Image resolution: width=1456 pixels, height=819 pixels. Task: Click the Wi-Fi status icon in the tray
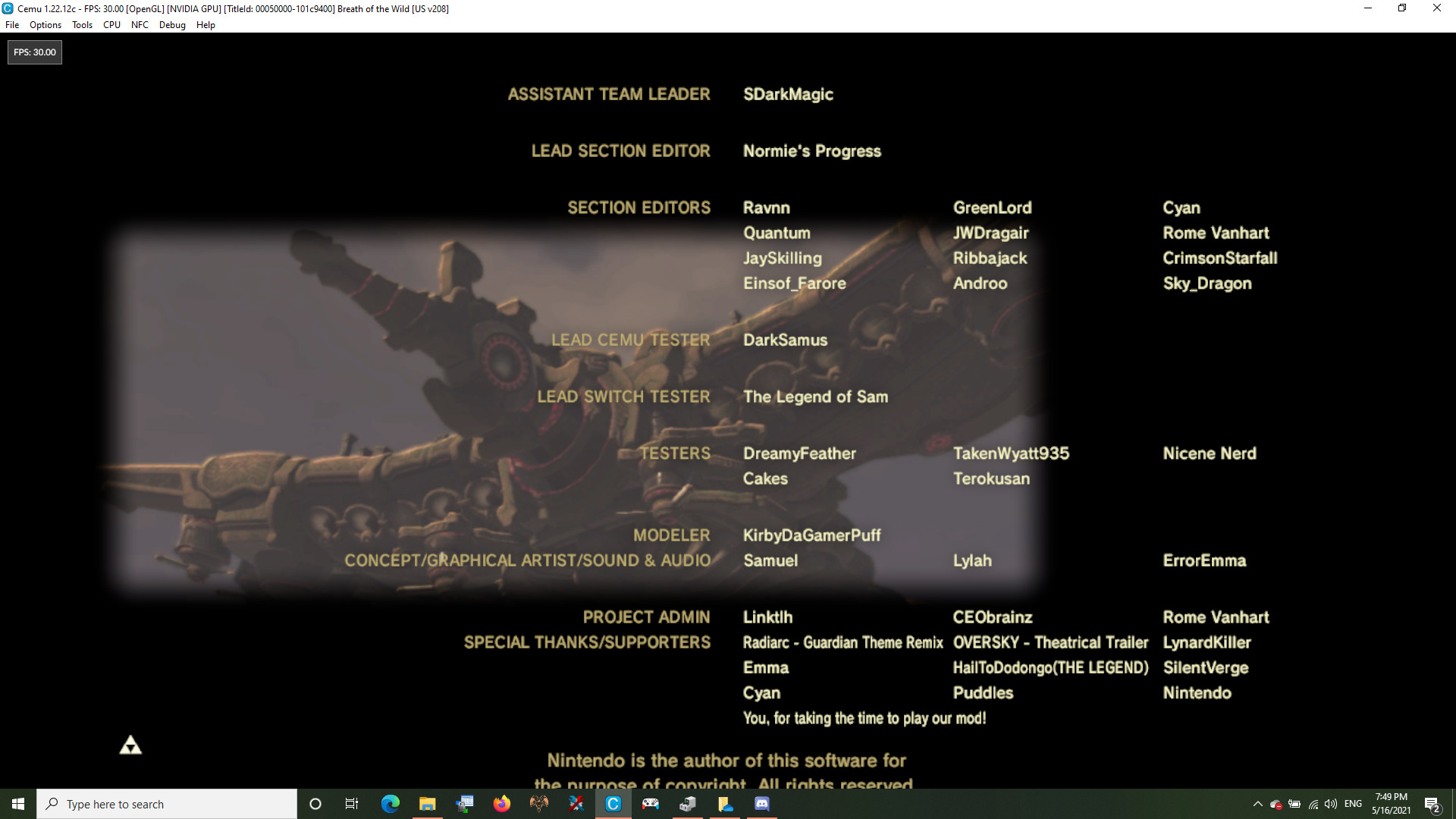tap(1313, 805)
